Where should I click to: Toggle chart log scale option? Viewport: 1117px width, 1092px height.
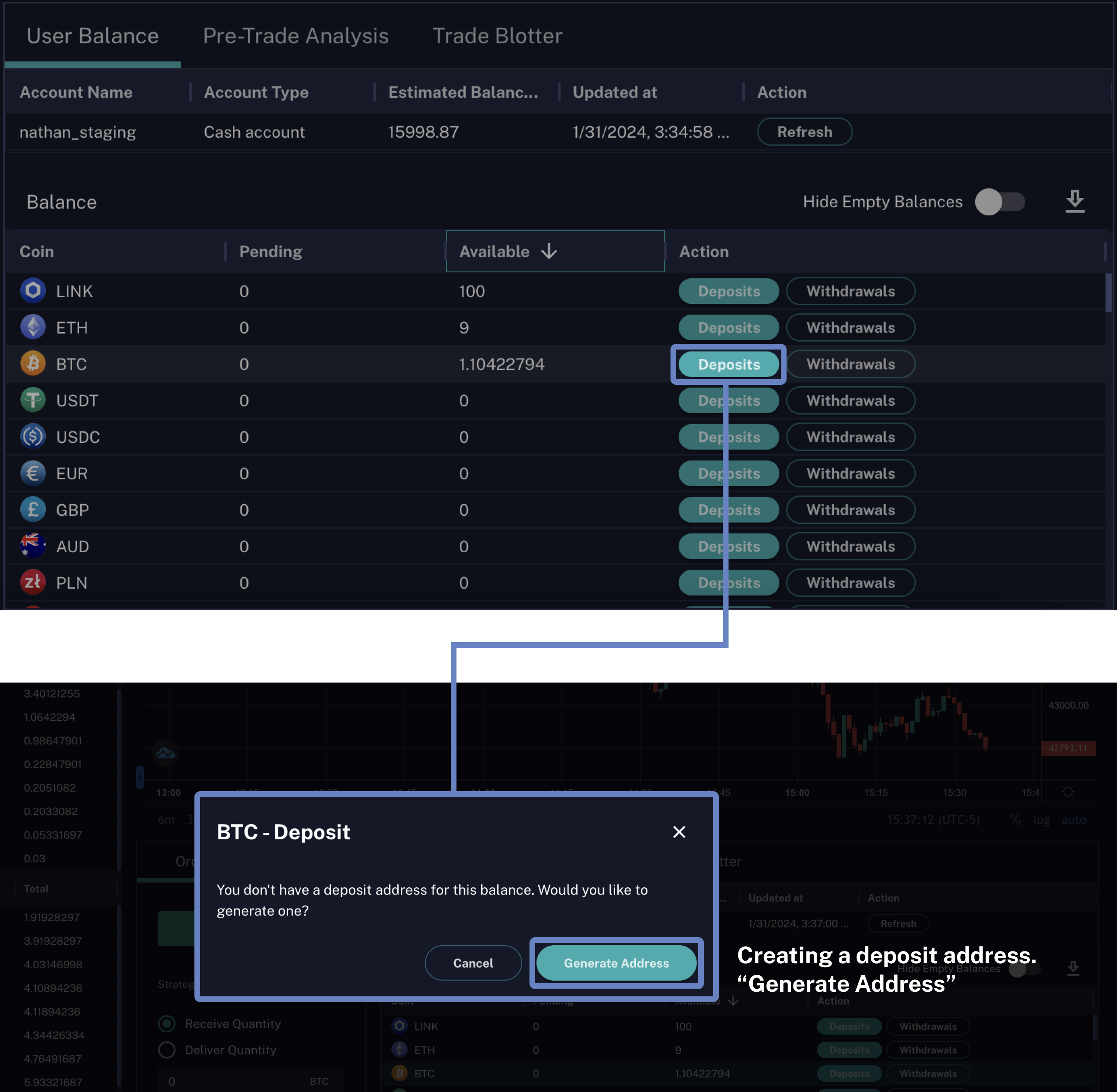pos(1041,820)
